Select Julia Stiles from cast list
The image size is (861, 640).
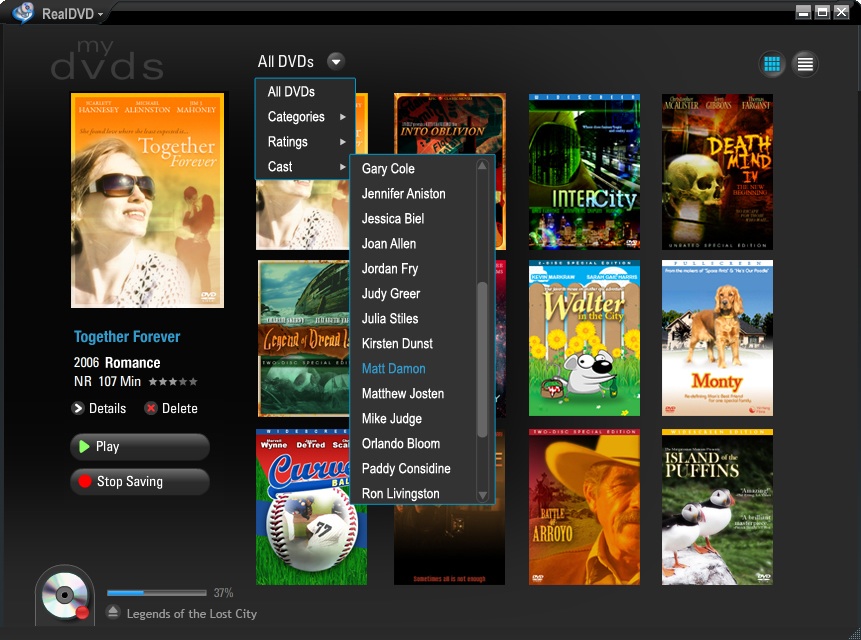tap(389, 318)
